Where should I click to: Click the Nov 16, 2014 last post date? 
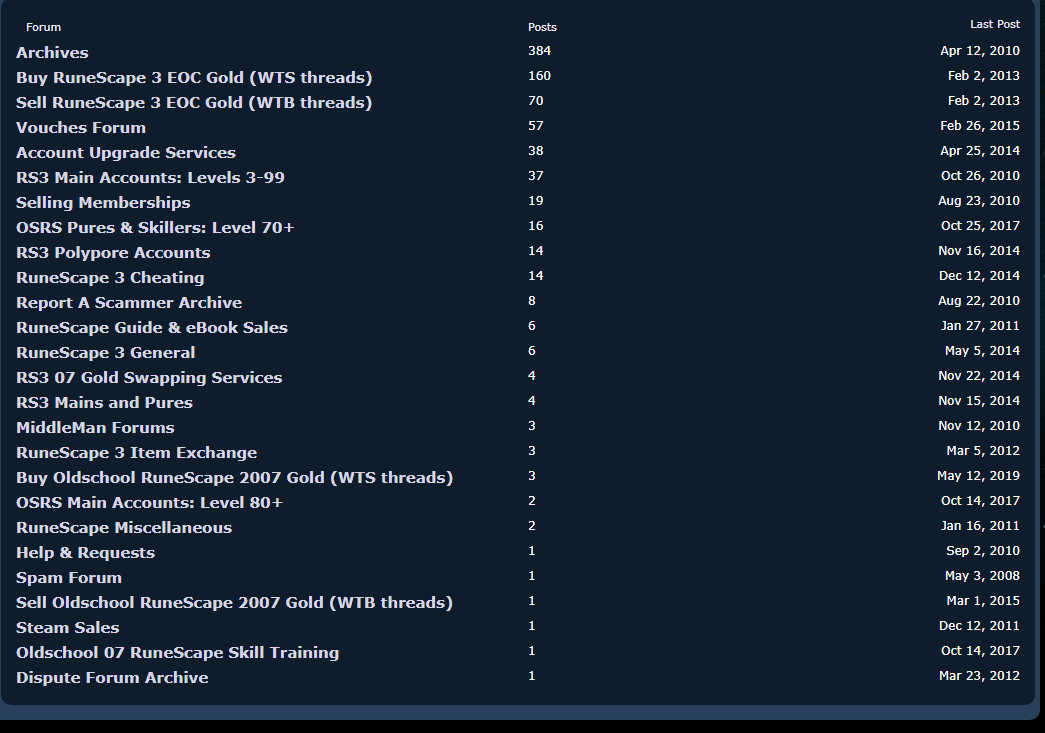click(979, 251)
